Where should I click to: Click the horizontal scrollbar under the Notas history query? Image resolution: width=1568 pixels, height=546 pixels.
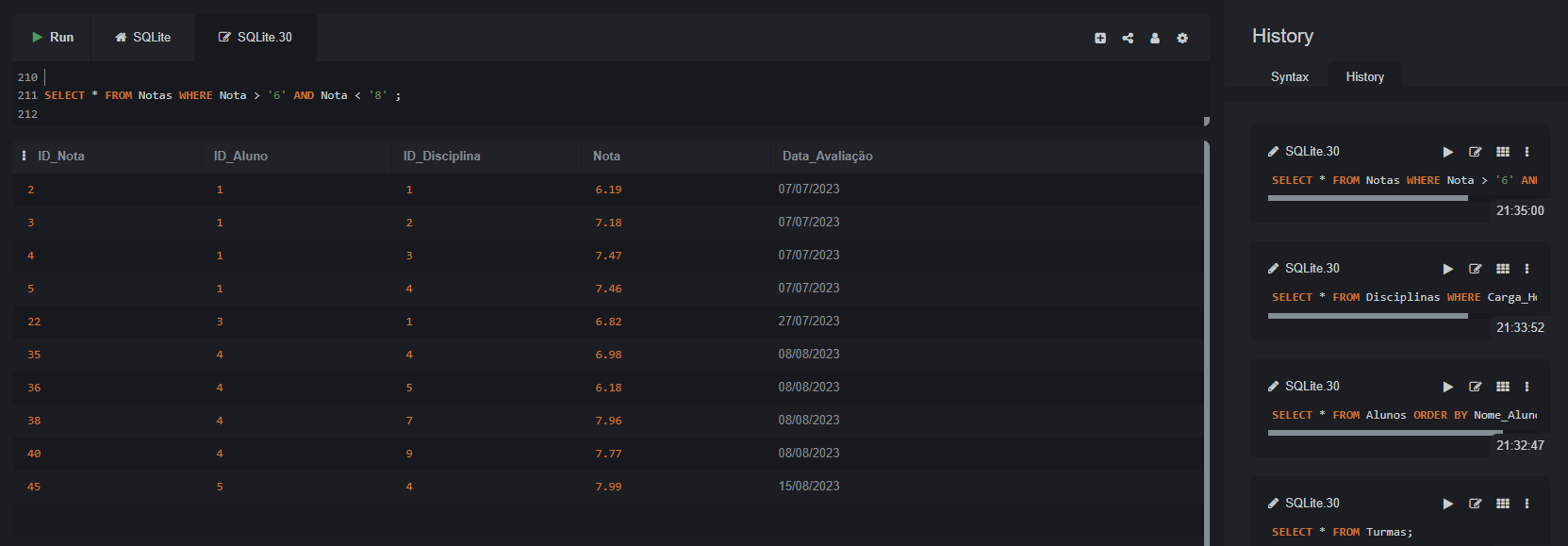[x=1367, y=198]
